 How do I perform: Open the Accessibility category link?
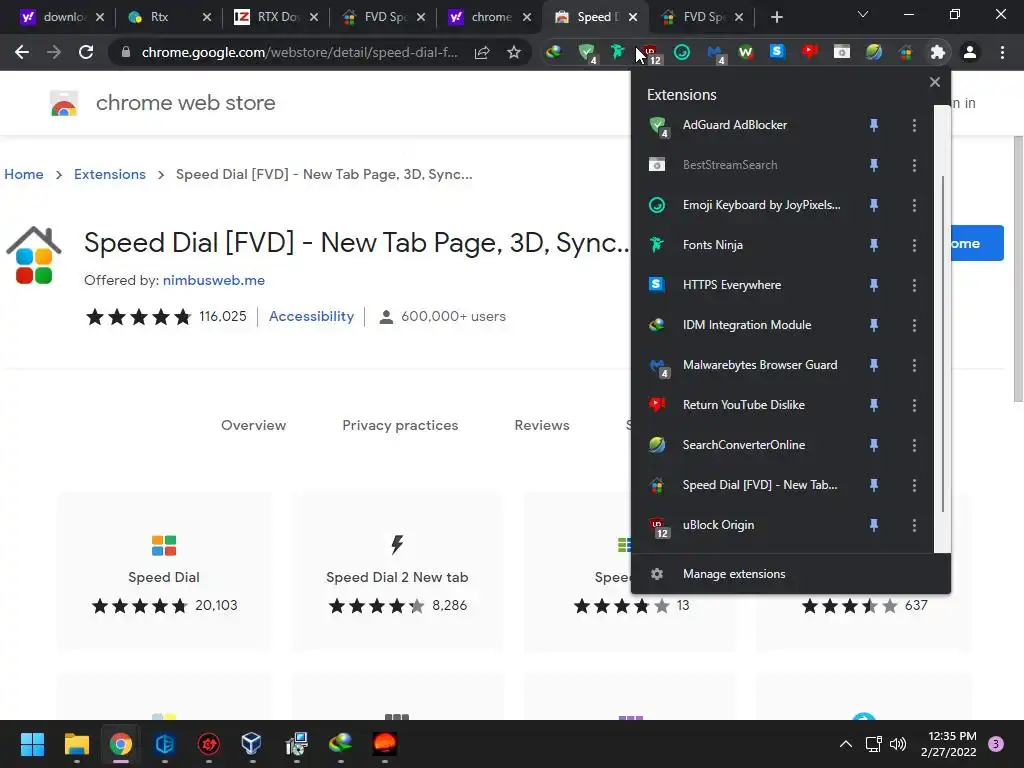[311, 316]
